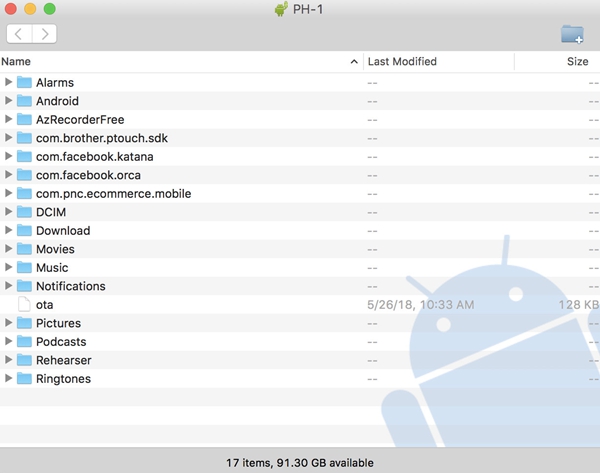Select the Pictures folder icon

(x=24, y=323)
